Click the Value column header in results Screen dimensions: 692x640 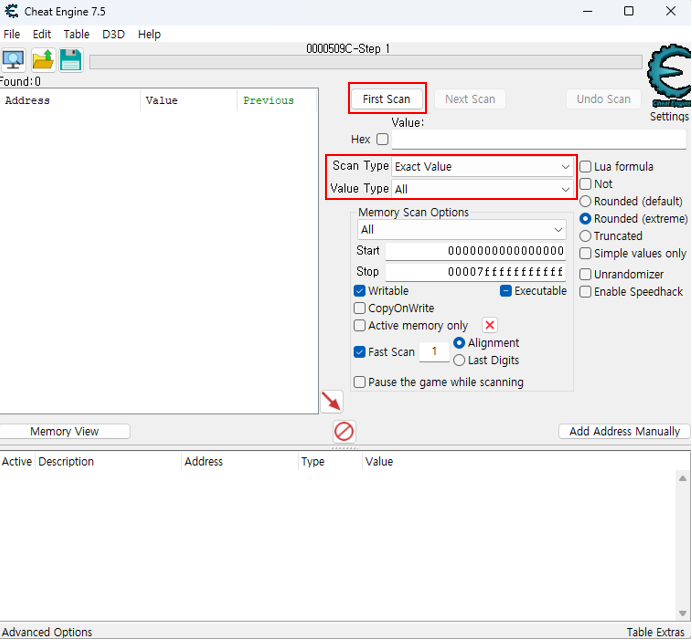click(x=189, y=100)
